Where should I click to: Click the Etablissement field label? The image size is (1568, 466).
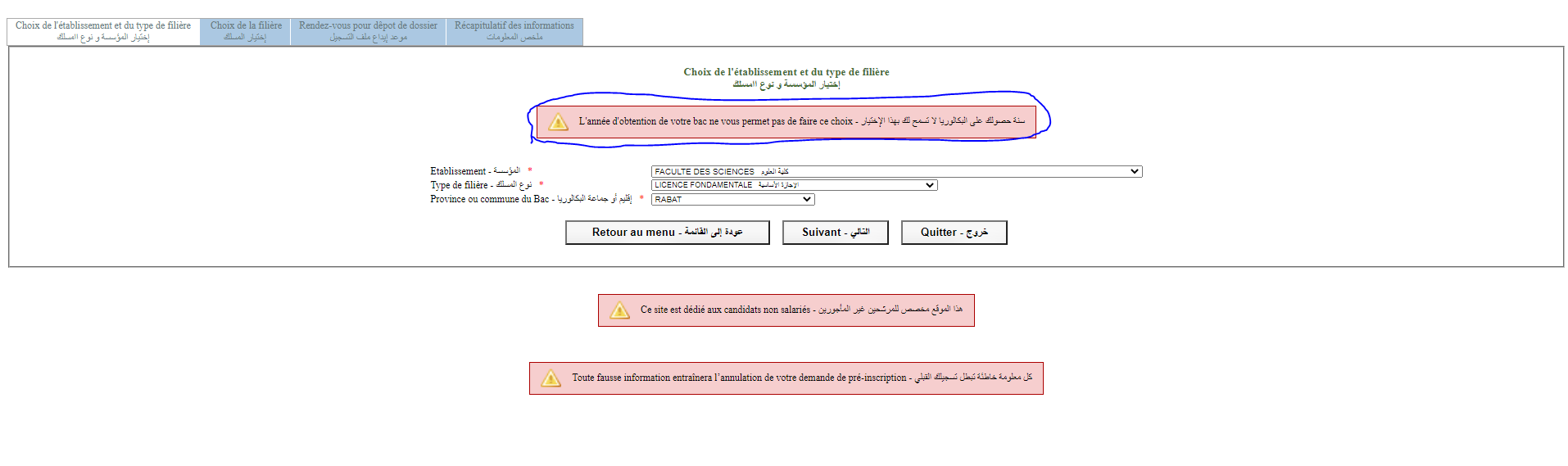pos(475,171)
